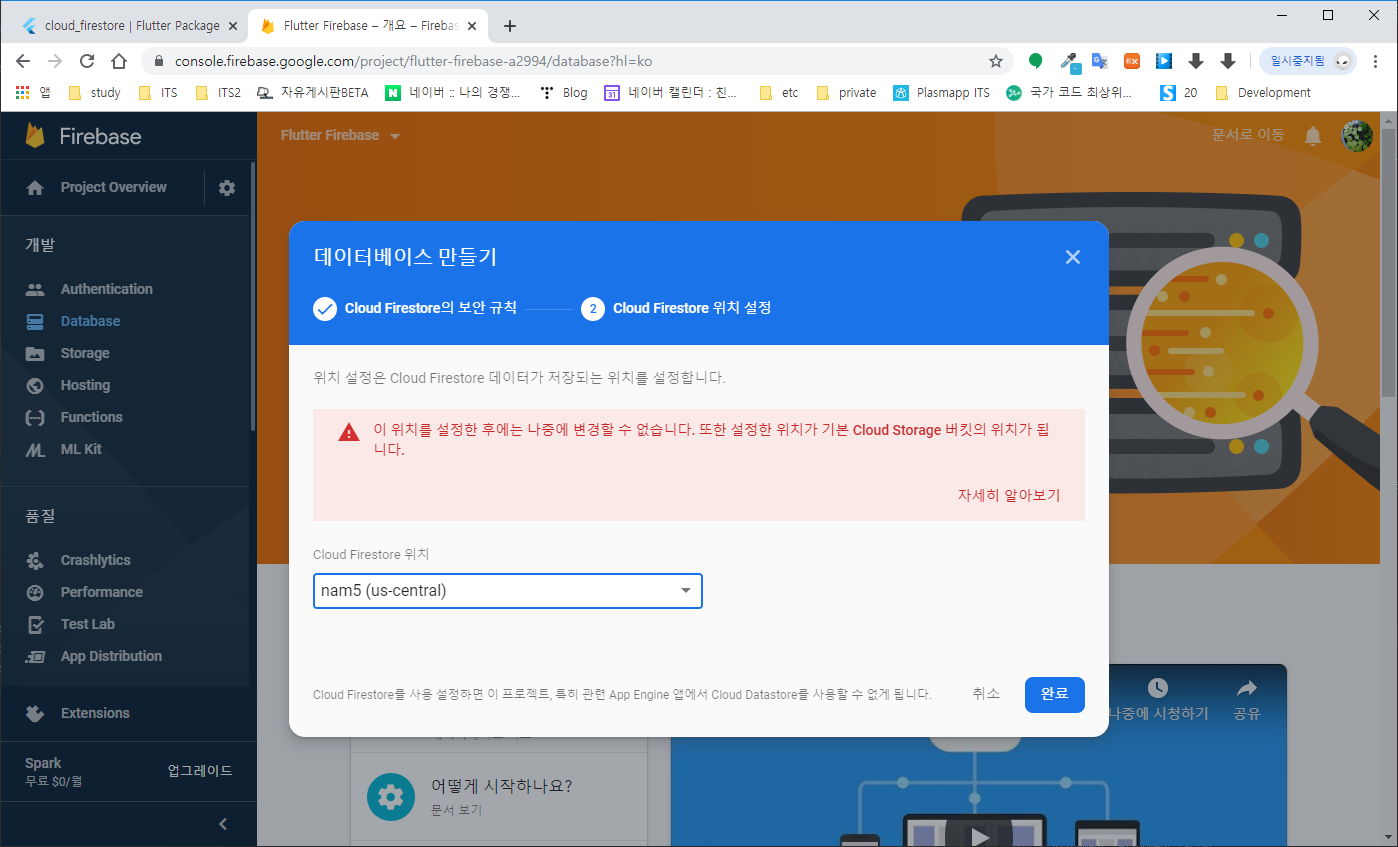This screenshot has height=847, width=1398.
Task: Click the red warning triangle icon
Action: (x=349, y=432)
